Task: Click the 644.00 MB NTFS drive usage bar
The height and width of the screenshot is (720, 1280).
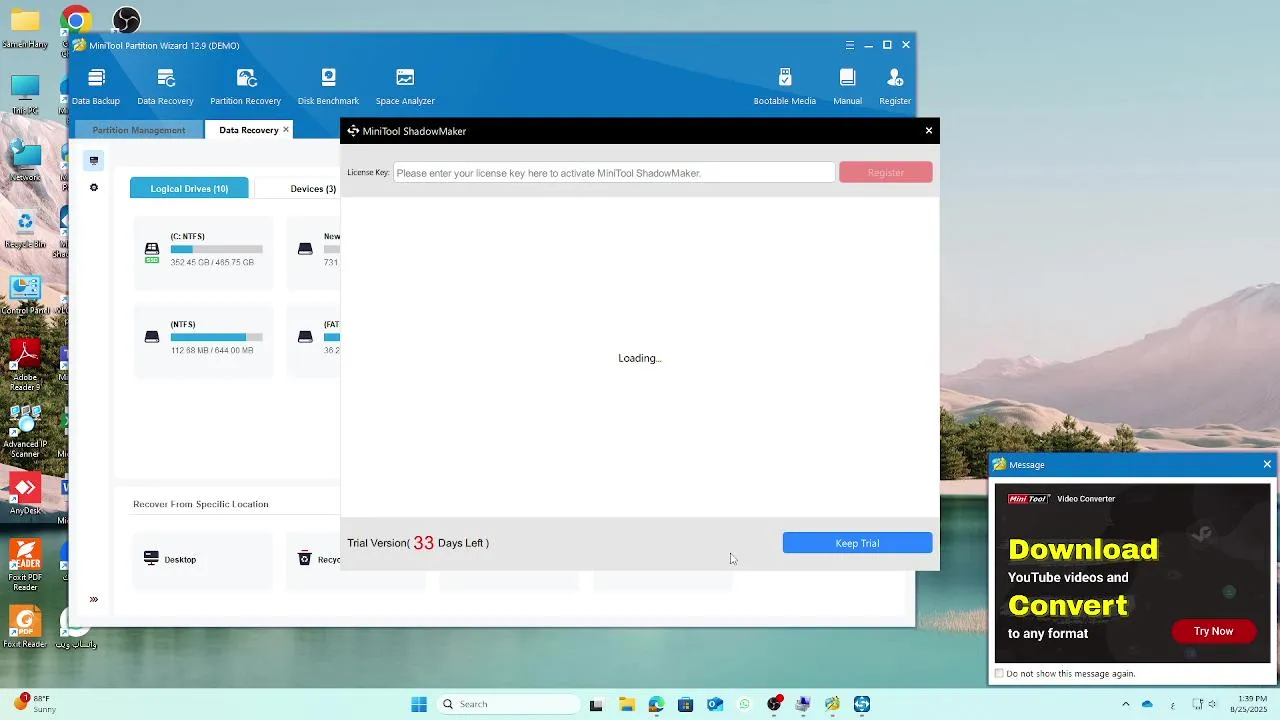Action: coord(216,337)
